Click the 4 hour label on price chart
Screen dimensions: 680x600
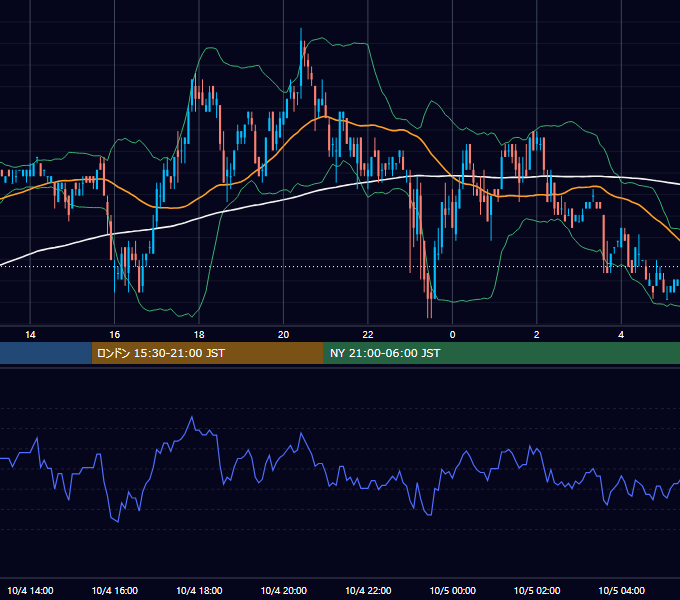621,335
